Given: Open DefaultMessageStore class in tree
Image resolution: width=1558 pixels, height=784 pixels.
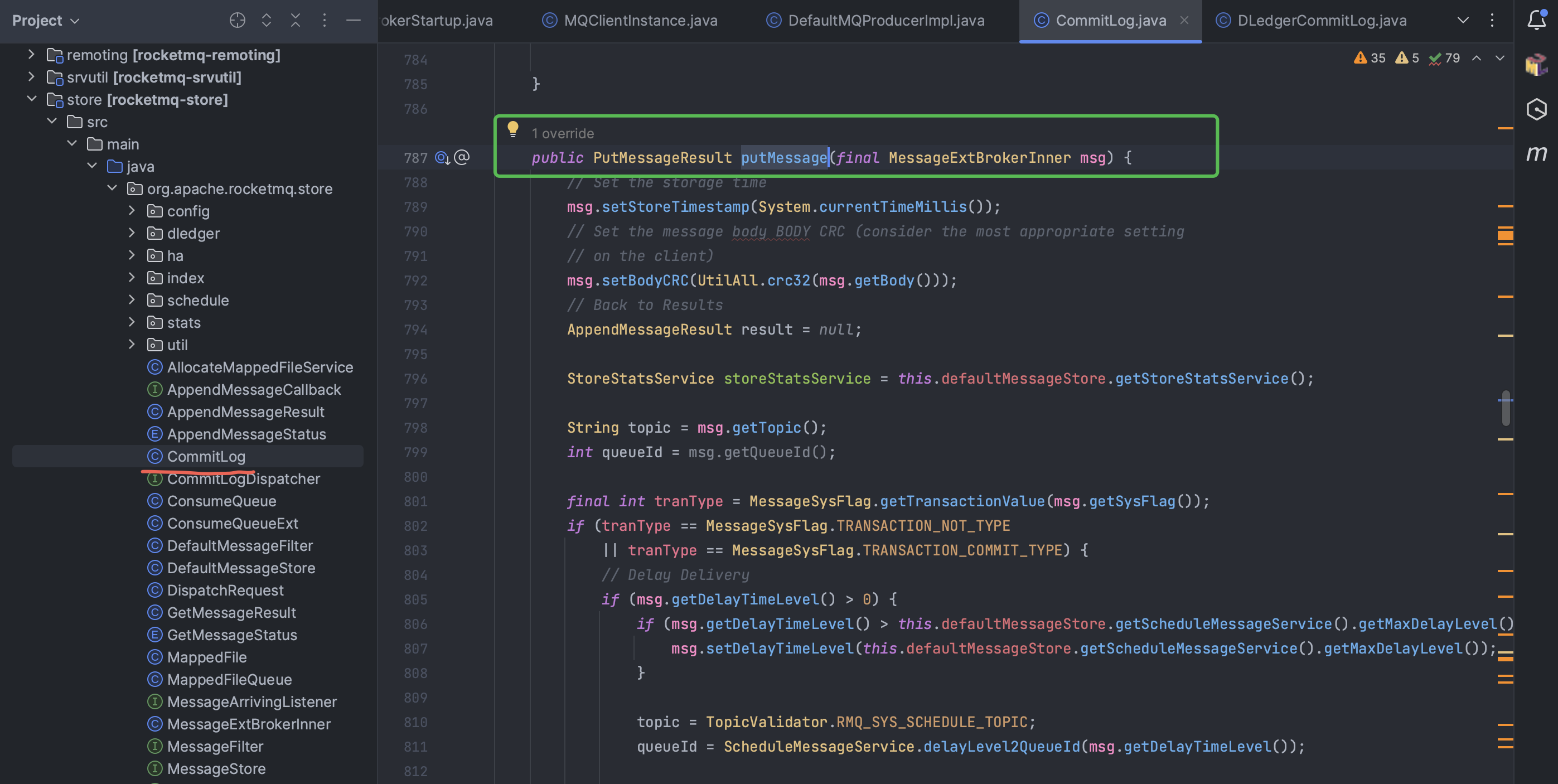Looking at the screenshot, I should click(x=241, y=568).
